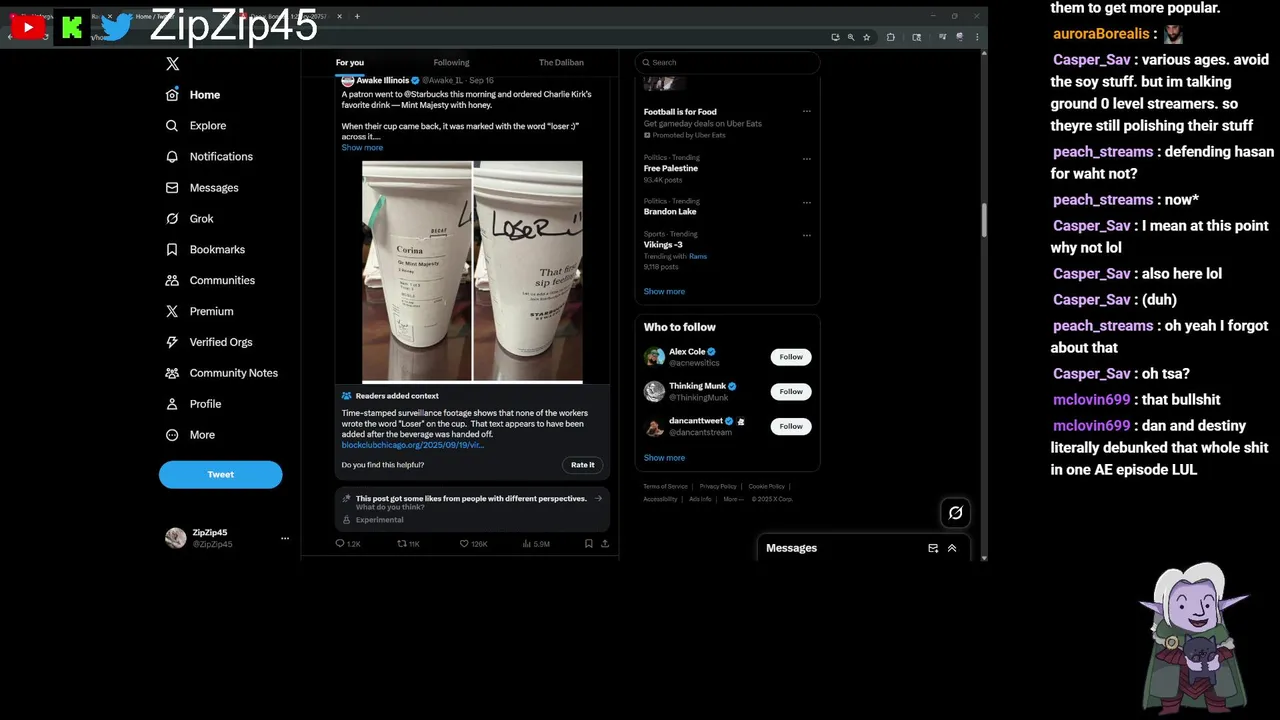The height and width of the screenshot is (720, 1280).
Task: Open Messages via its envelope icon
Action: pos(172,188)
